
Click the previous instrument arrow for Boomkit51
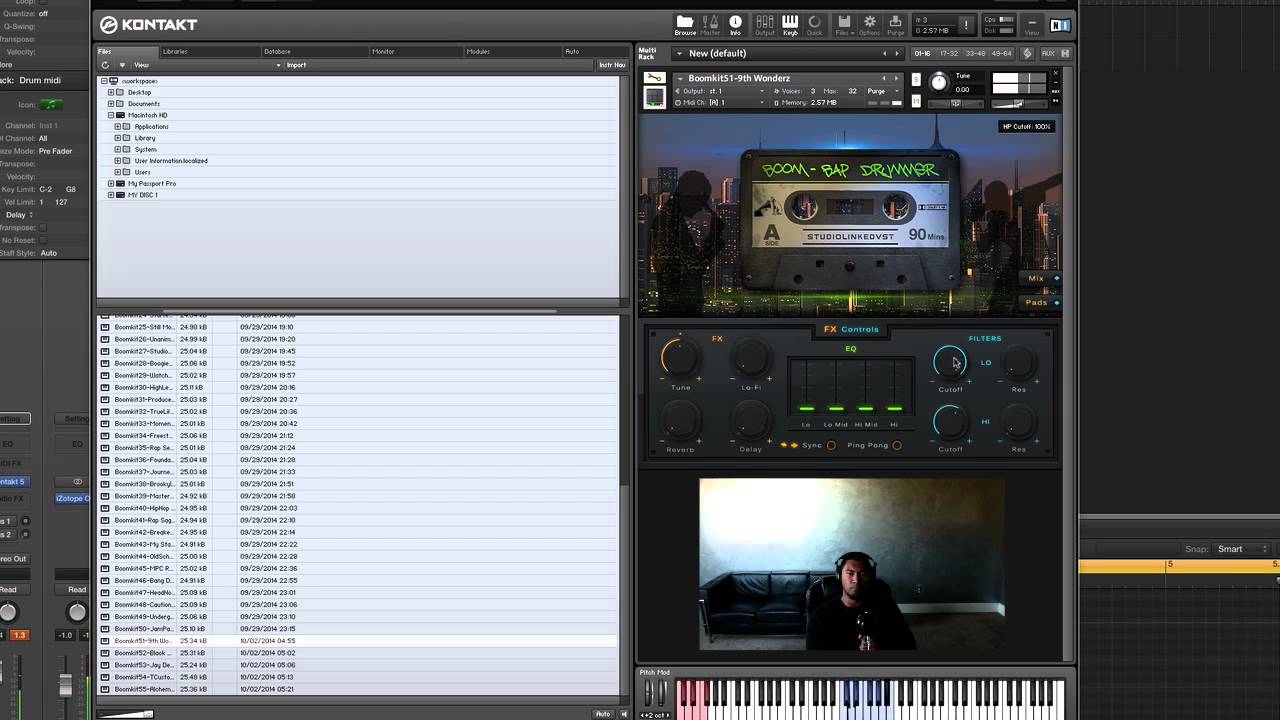(x=883, y=78)
